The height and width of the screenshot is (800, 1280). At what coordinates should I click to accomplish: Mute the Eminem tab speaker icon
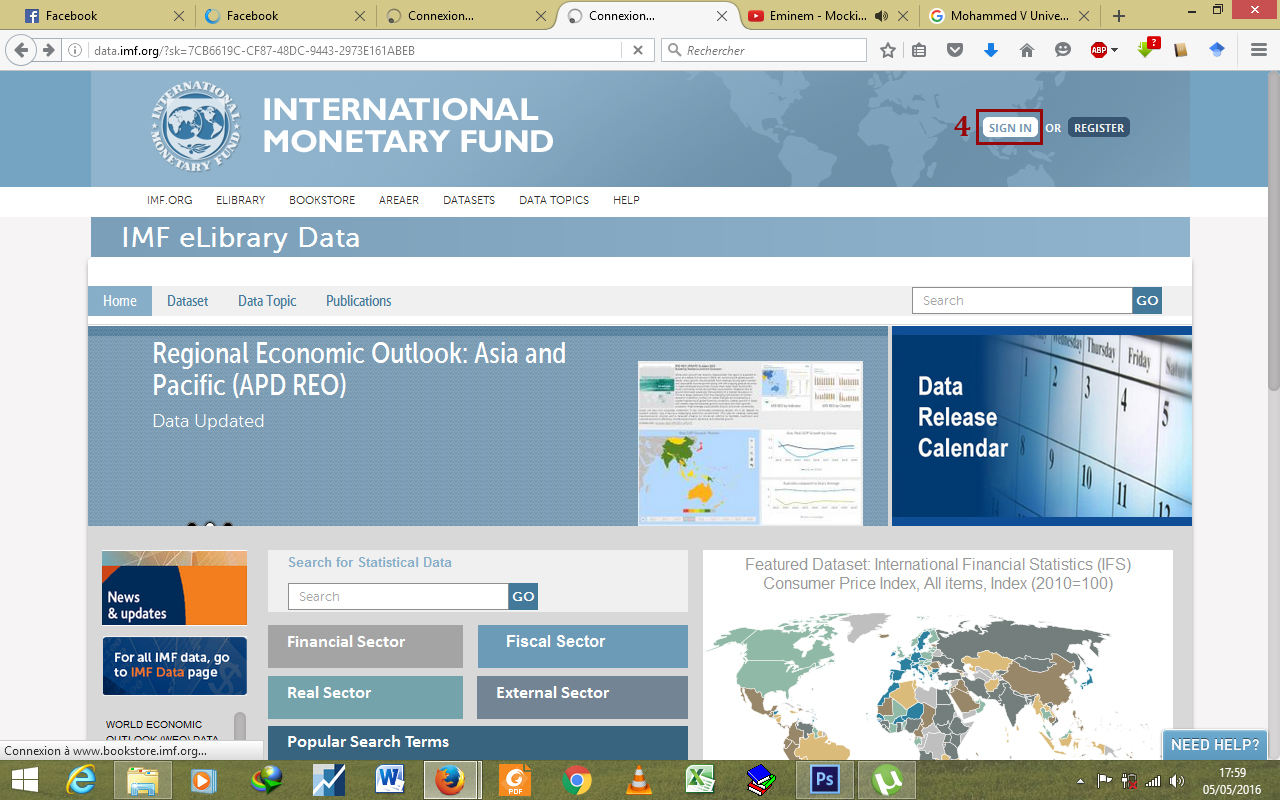coord(881,16)
